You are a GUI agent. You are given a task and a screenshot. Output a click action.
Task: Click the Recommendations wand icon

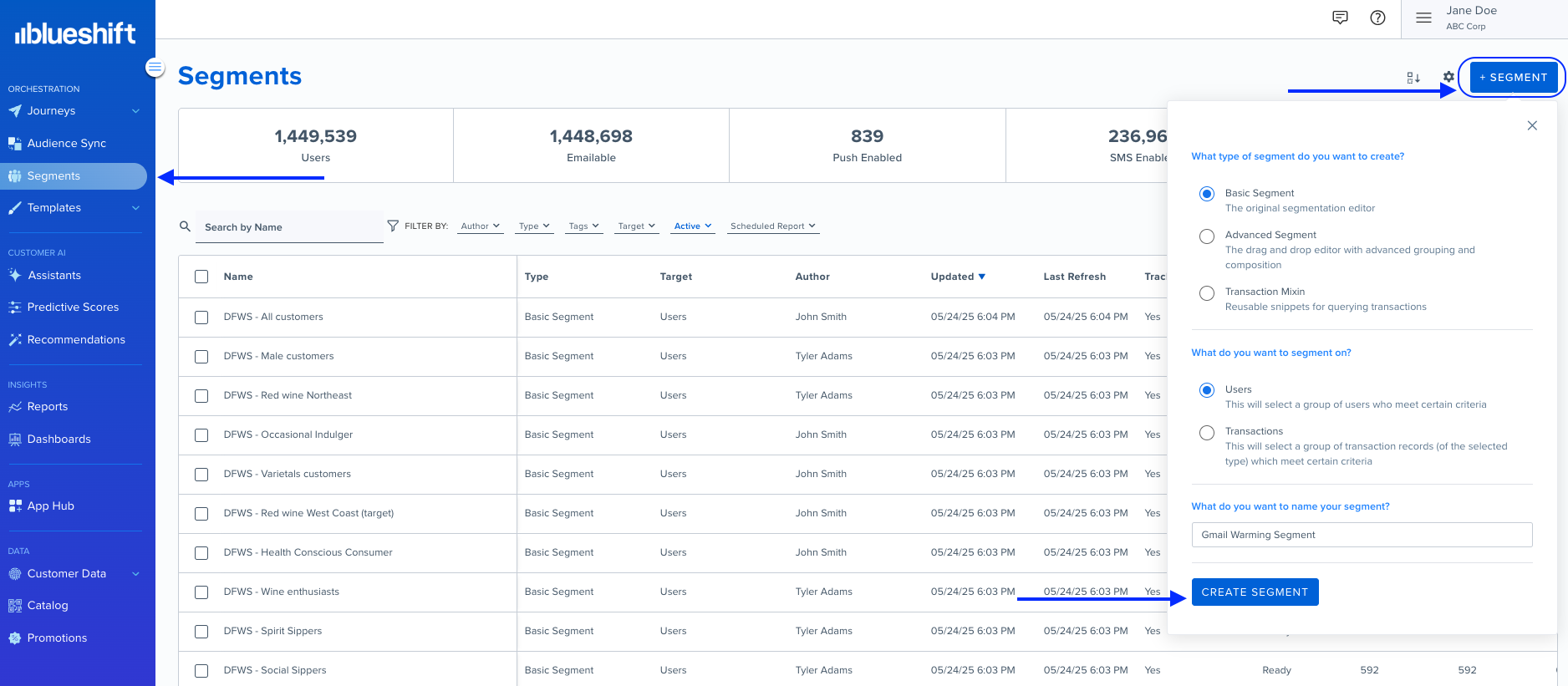[x=14, y=340]
